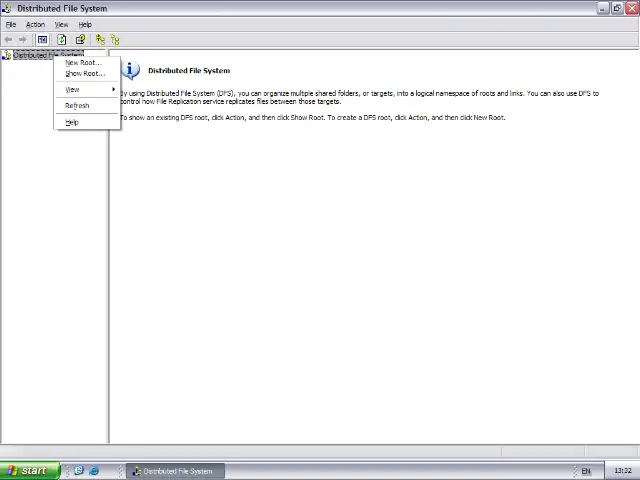Click the Windows Start button
The image size is (640, 480).
(x=30, y=471)
